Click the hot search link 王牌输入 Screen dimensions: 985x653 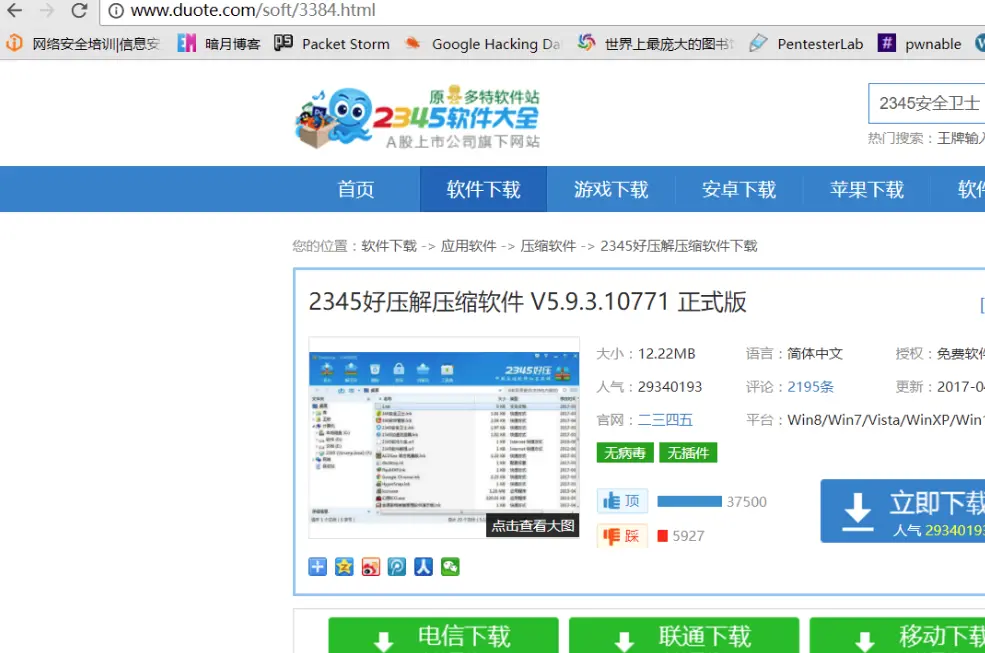[x=961, y=138]
